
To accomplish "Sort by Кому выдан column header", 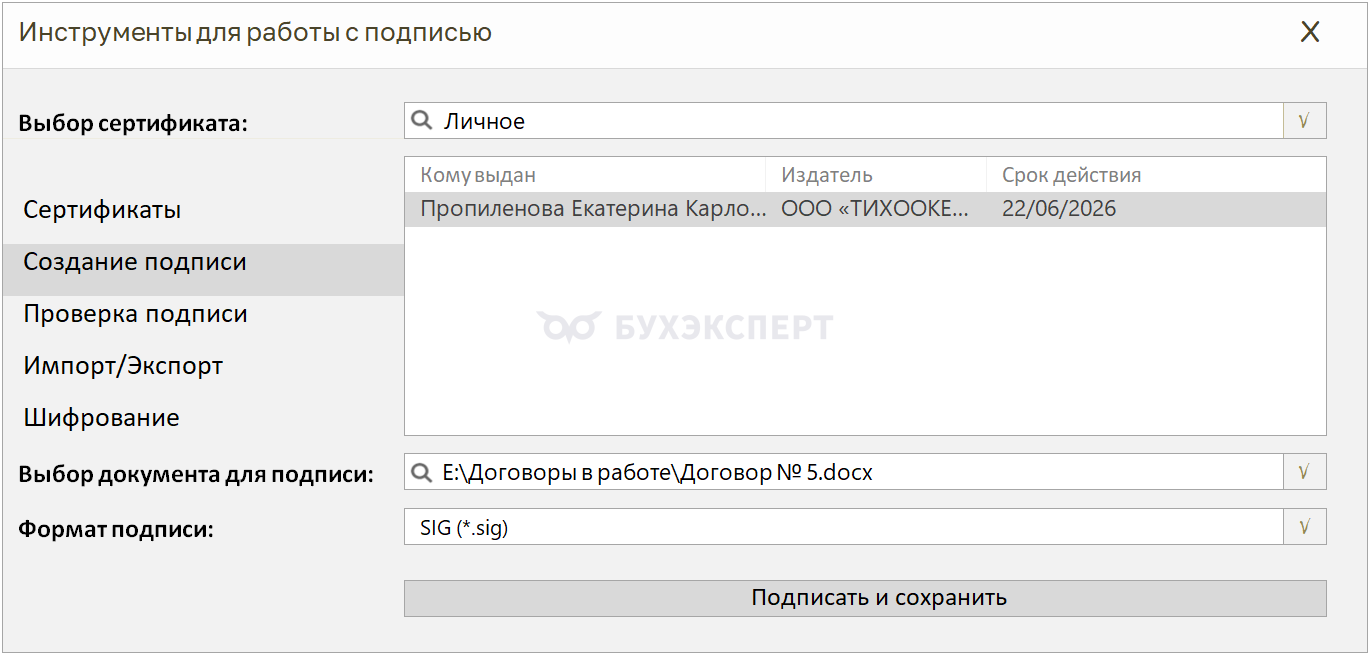I will point(478,175).
